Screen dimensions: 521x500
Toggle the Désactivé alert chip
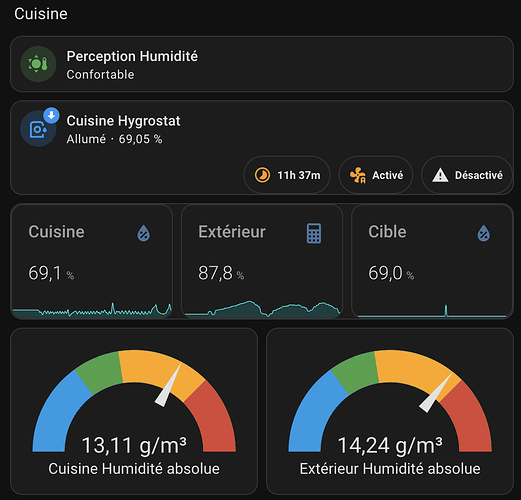click(467, 175)
